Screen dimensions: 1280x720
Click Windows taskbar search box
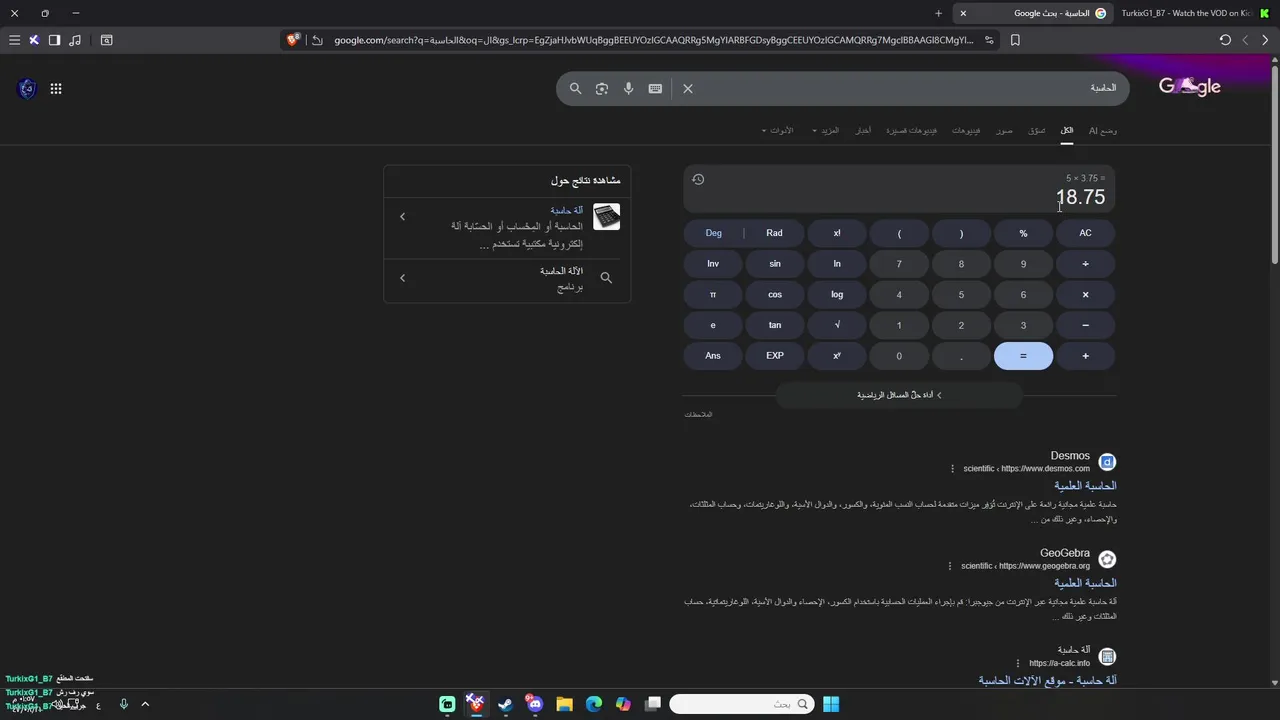click(x=741, y=704)
